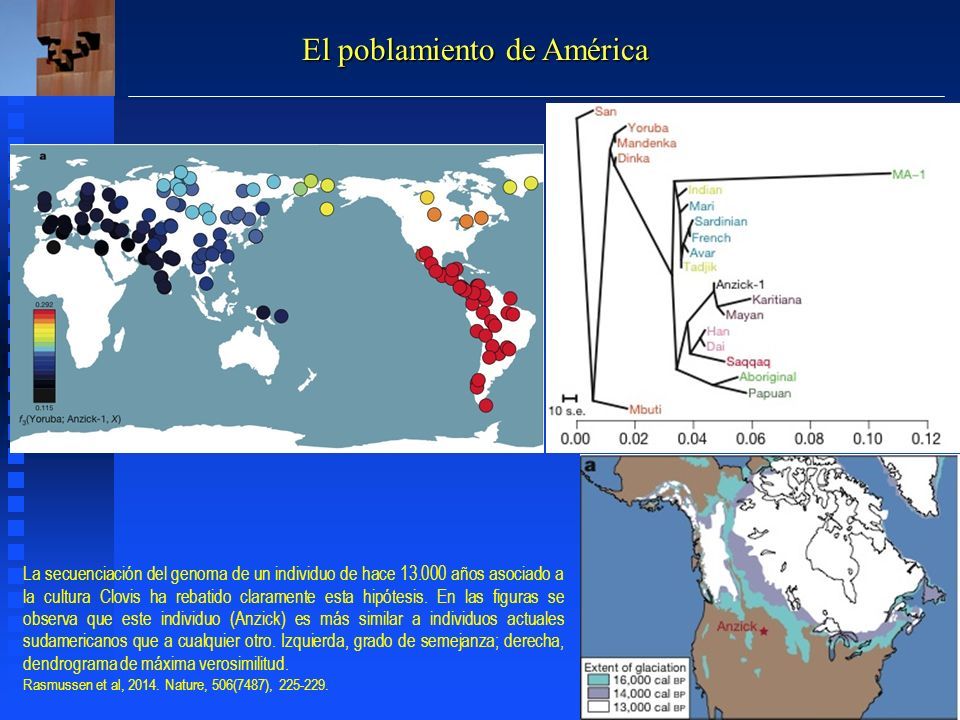
Task: Click the 'Extent of glaciation' legend title
Action: tap(635, 667)
